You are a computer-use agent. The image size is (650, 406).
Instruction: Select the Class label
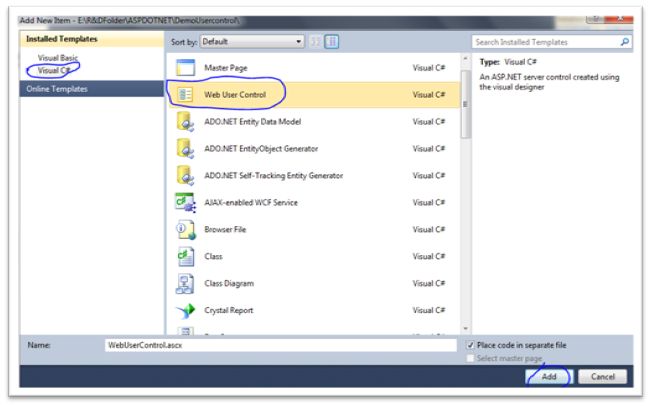tap(213, 257)
